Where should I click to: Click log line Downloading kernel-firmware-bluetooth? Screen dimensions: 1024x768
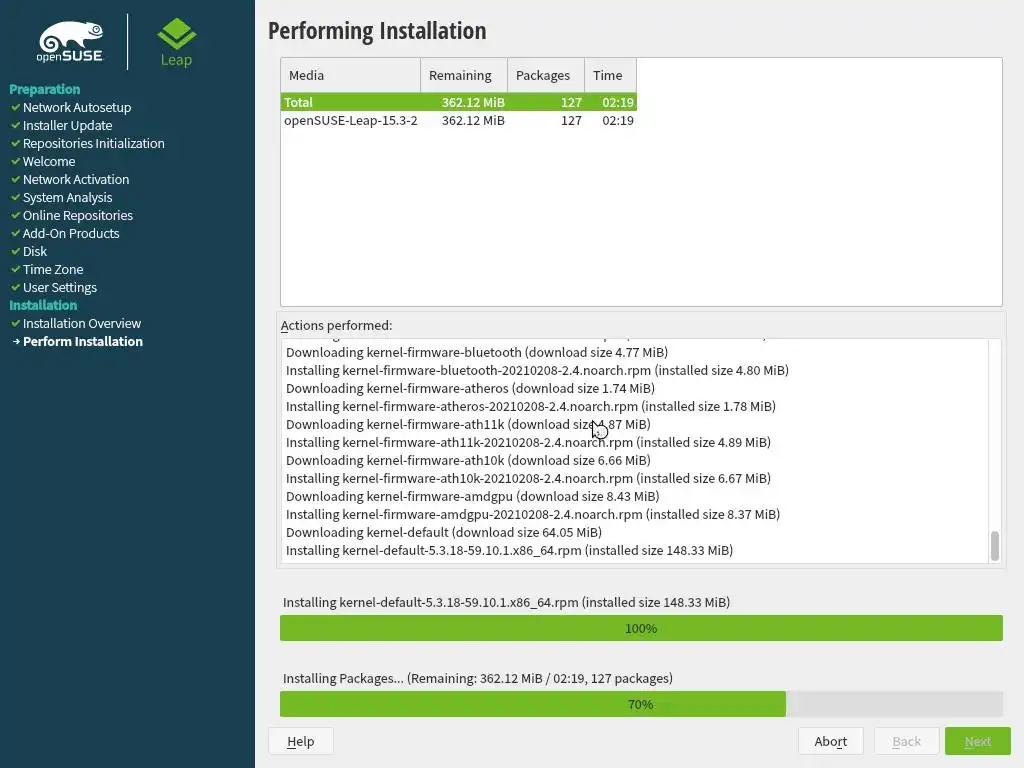point(477,352)
